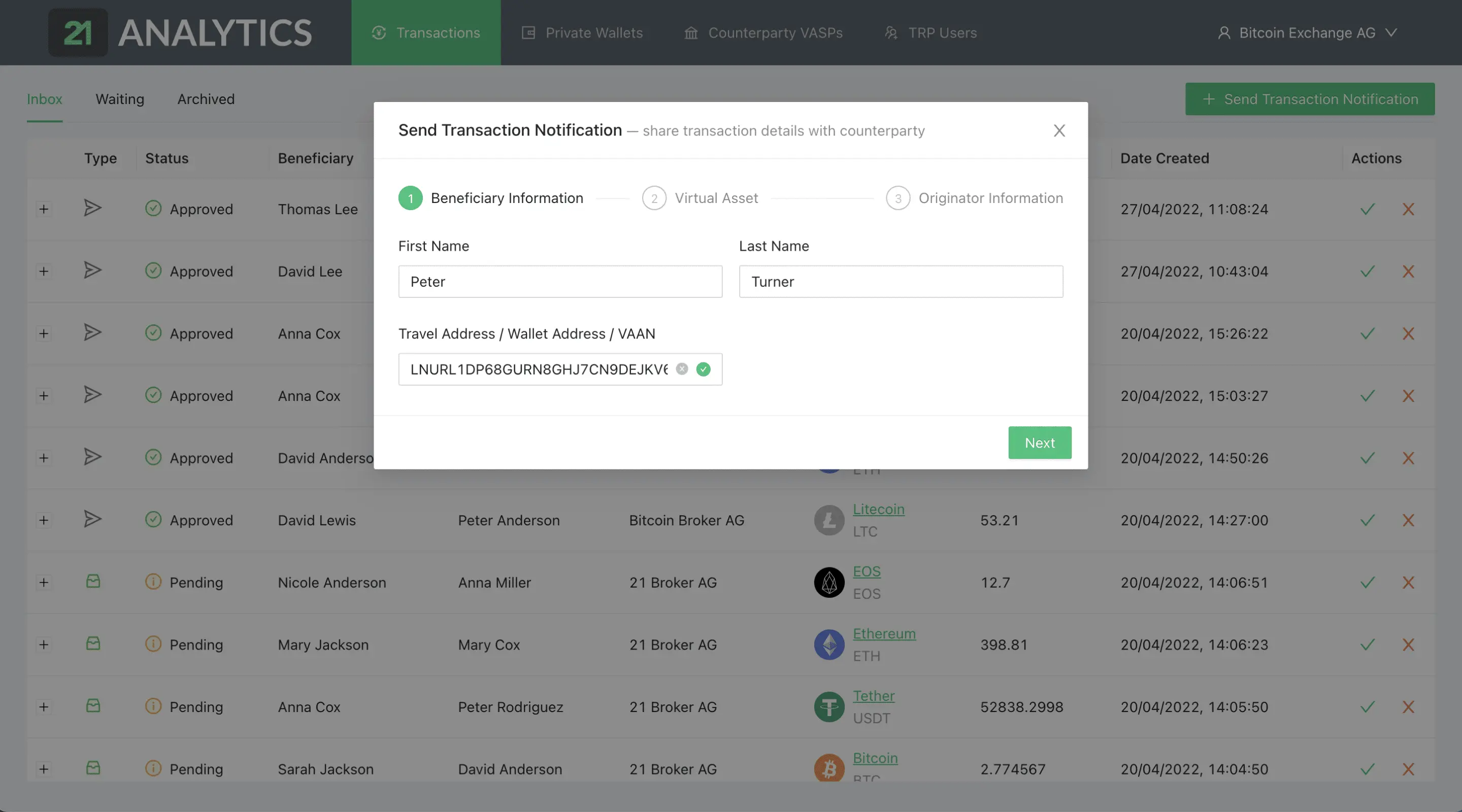1462x812 pixels.
Task: Click the green address validation checkmark icon
Action: pos(703,369)
